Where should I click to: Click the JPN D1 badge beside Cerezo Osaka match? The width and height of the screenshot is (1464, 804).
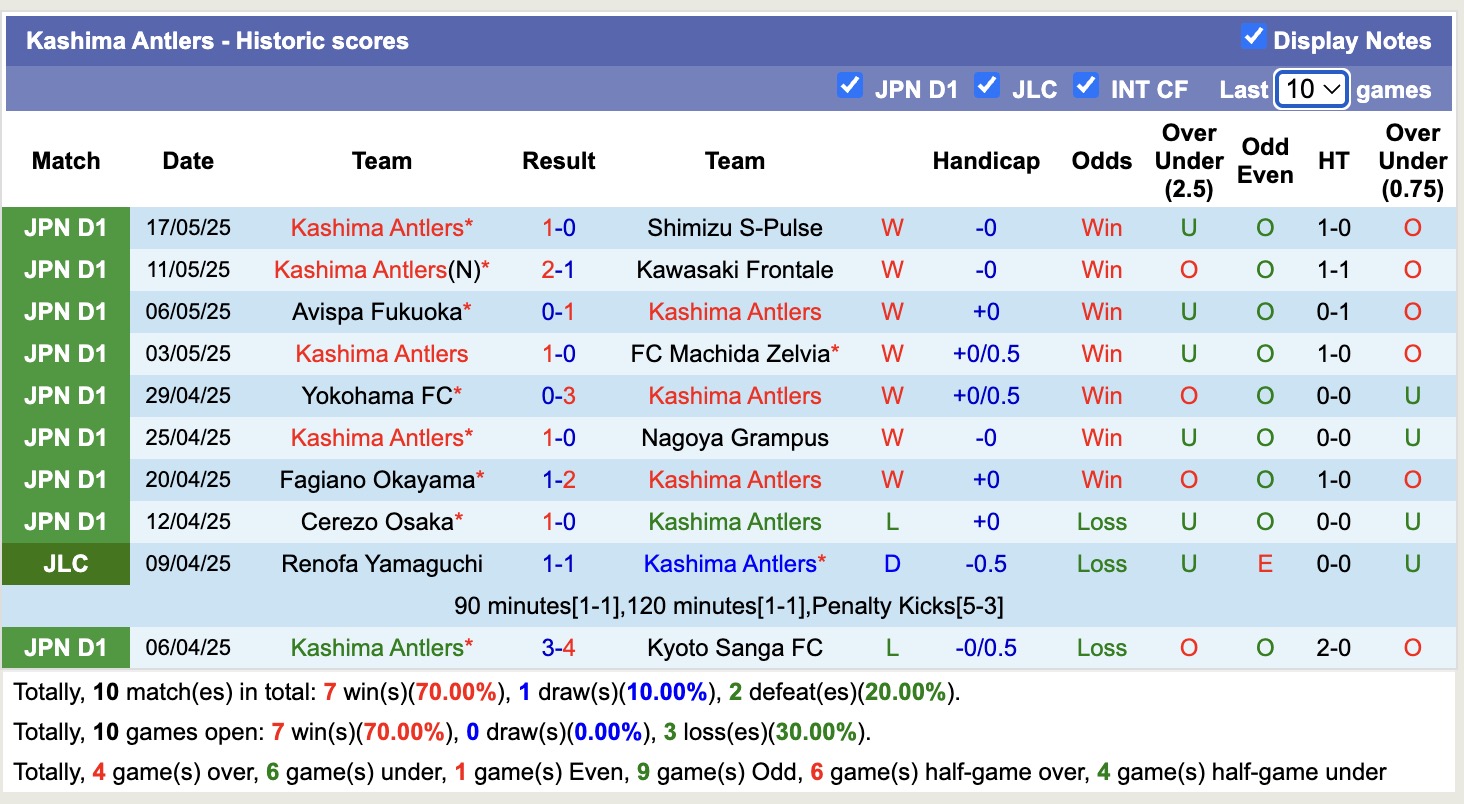[x=66, y=521]
